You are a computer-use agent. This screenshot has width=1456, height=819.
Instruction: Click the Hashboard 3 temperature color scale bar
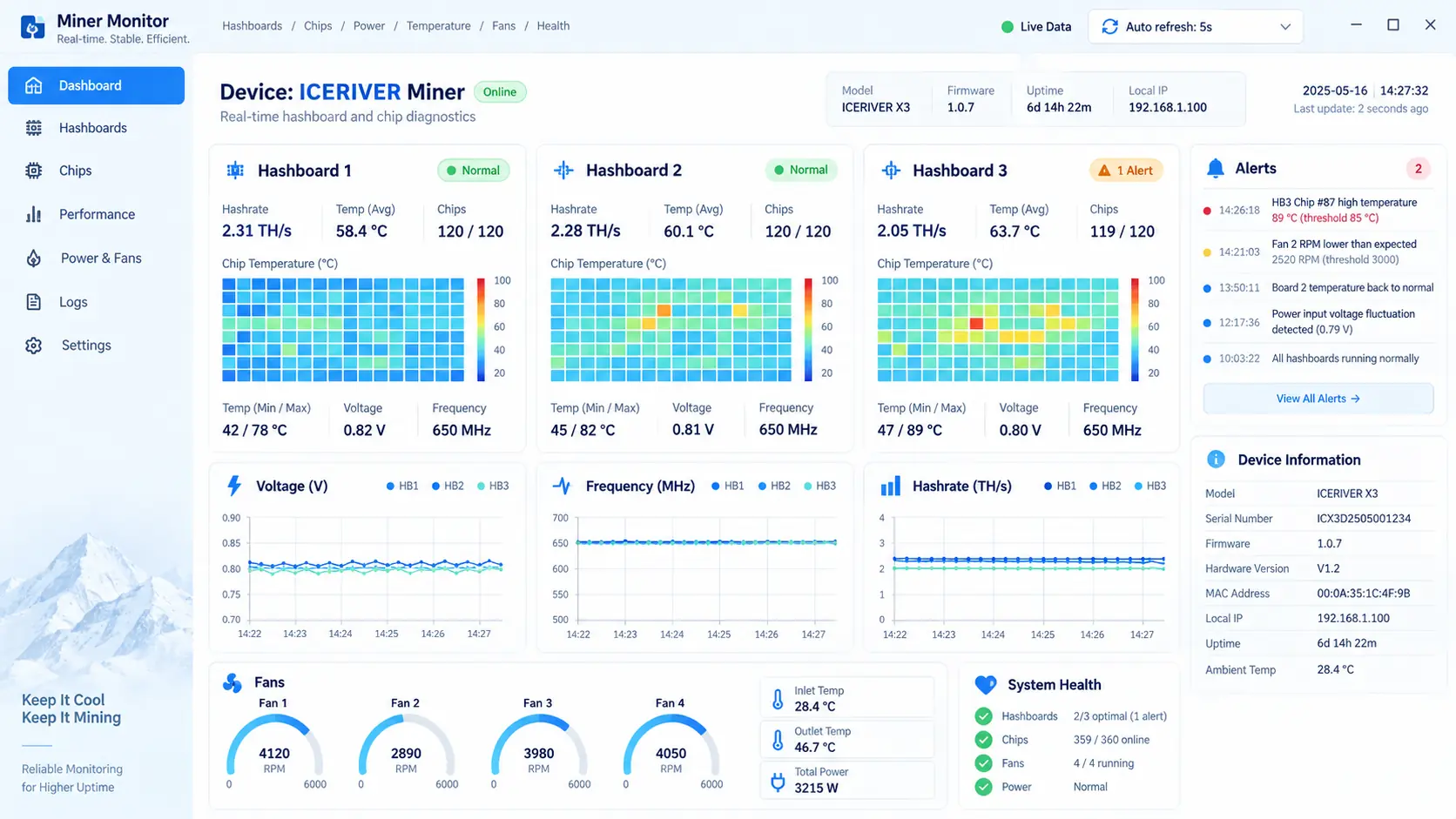click(x=1135, y=330)
